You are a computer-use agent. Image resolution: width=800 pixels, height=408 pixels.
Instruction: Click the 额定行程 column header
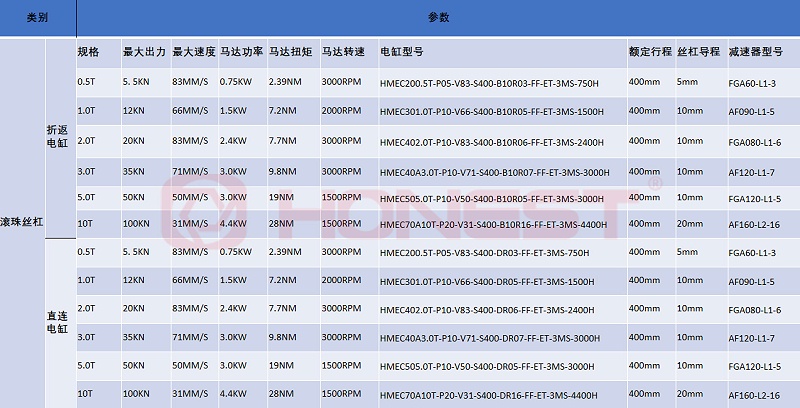[648, 51]
